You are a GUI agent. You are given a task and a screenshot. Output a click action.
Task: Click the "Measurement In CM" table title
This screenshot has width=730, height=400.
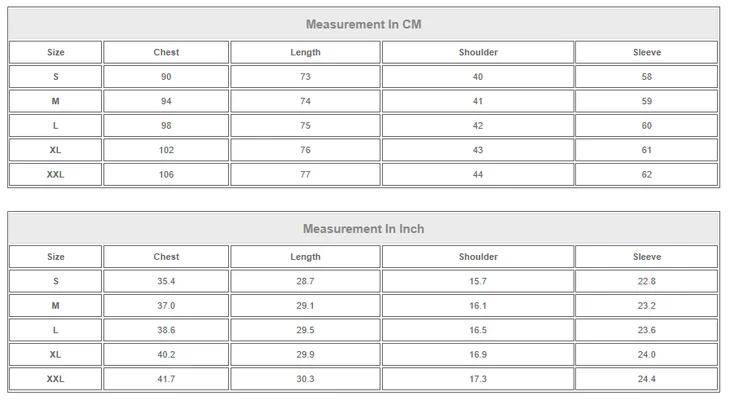[364, 24]
